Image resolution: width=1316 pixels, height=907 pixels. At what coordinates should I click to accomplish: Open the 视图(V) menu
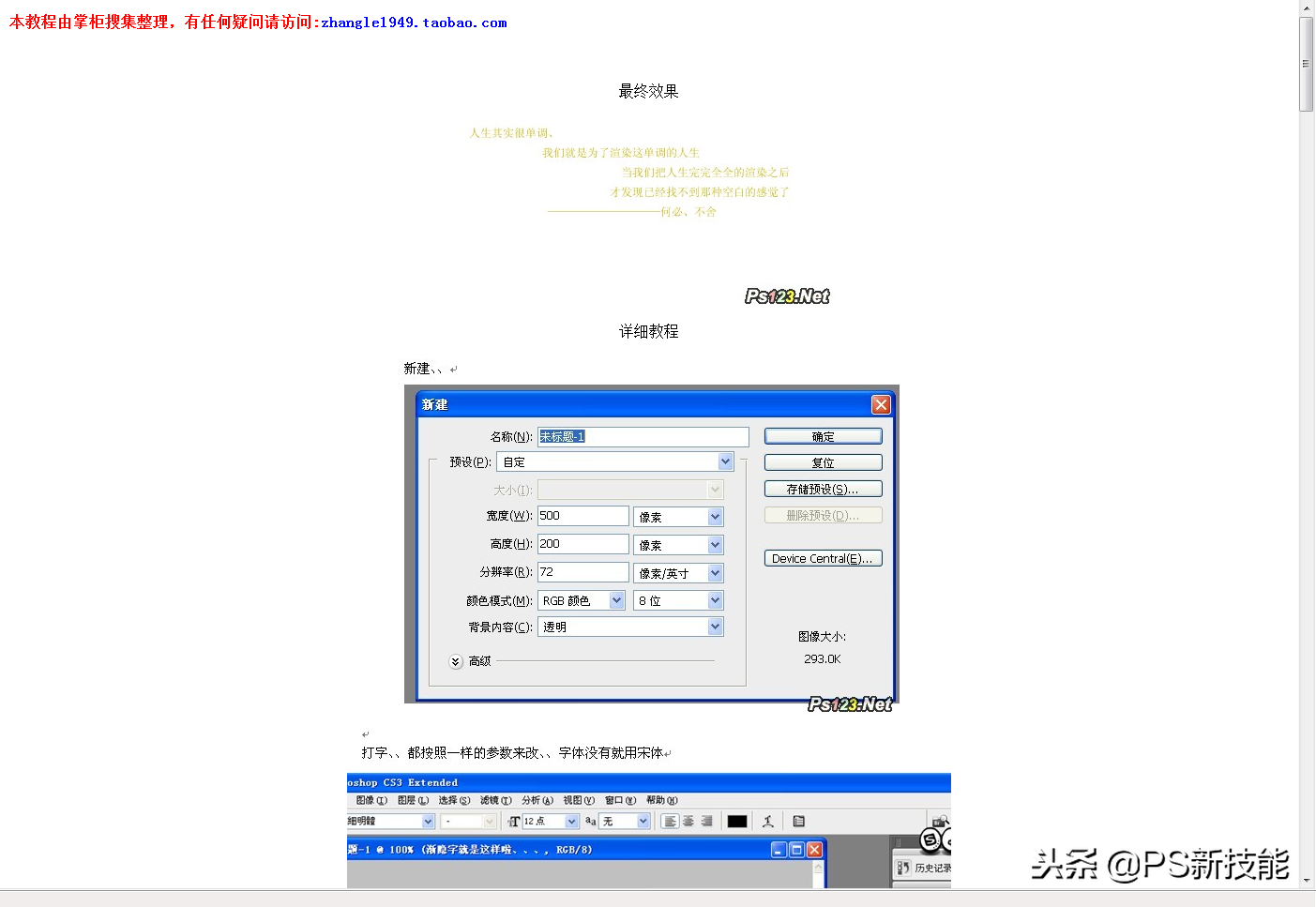pyautogui.click(x=579, y=800)
